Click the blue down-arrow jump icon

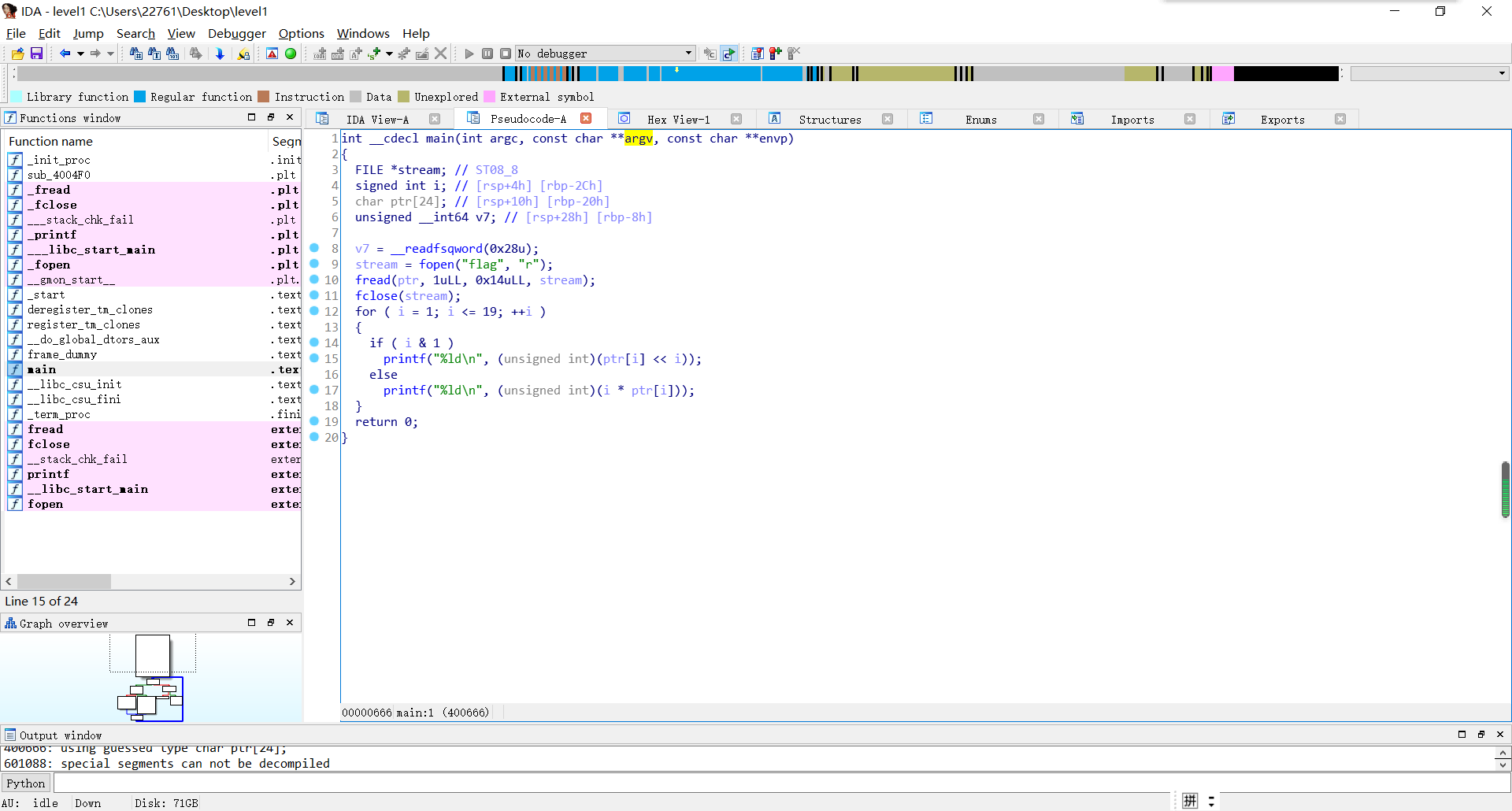[220, 54]
